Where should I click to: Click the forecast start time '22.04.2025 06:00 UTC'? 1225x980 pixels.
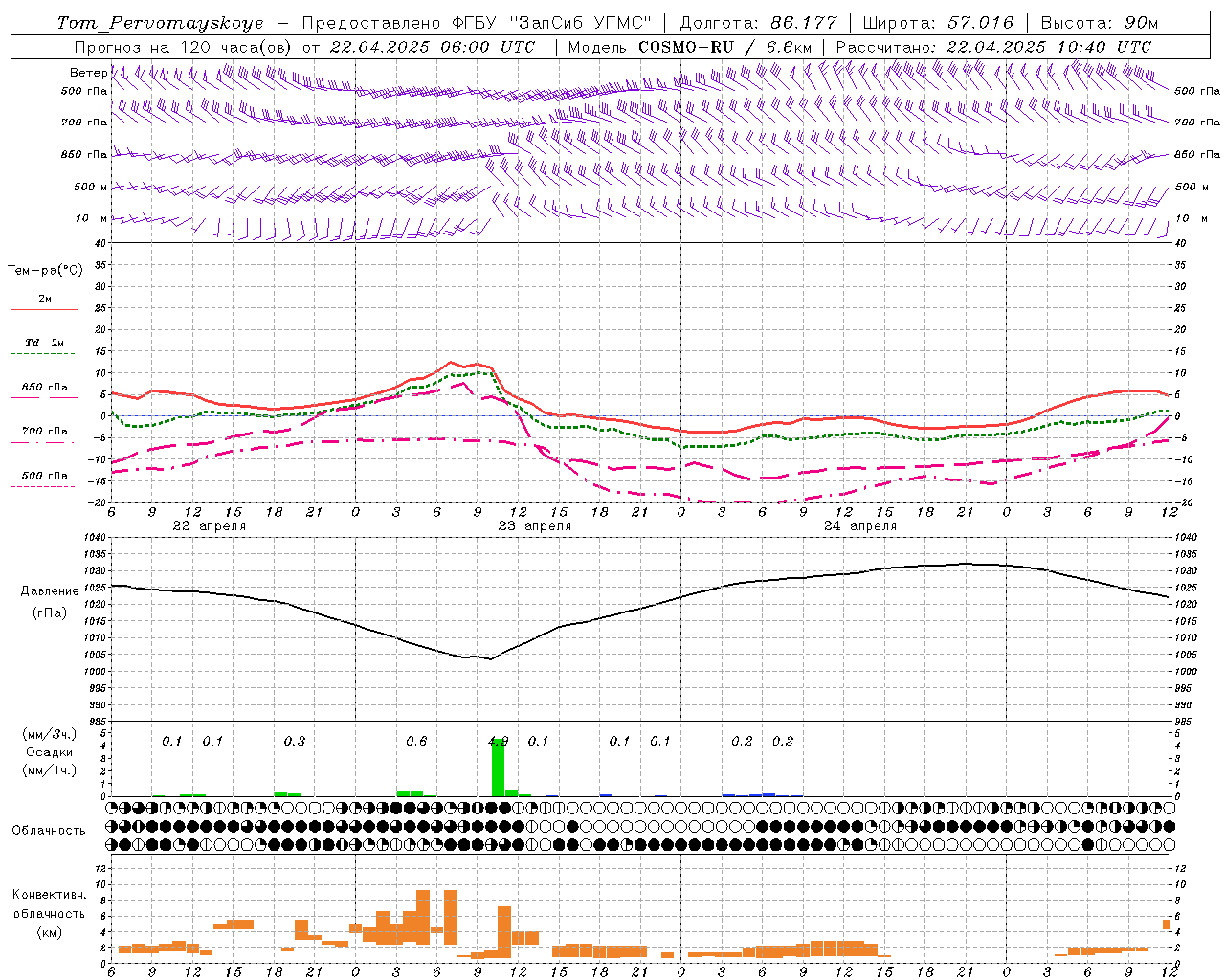(x=432, y=47)
